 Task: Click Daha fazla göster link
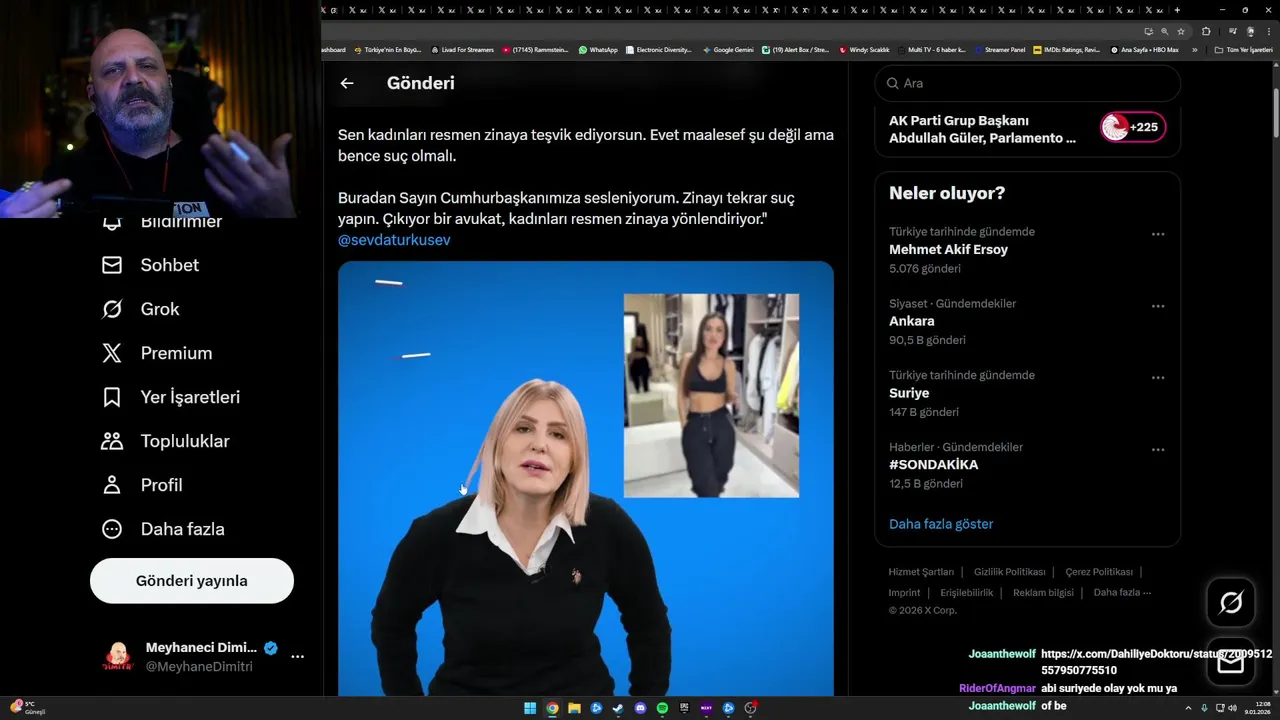941,524
